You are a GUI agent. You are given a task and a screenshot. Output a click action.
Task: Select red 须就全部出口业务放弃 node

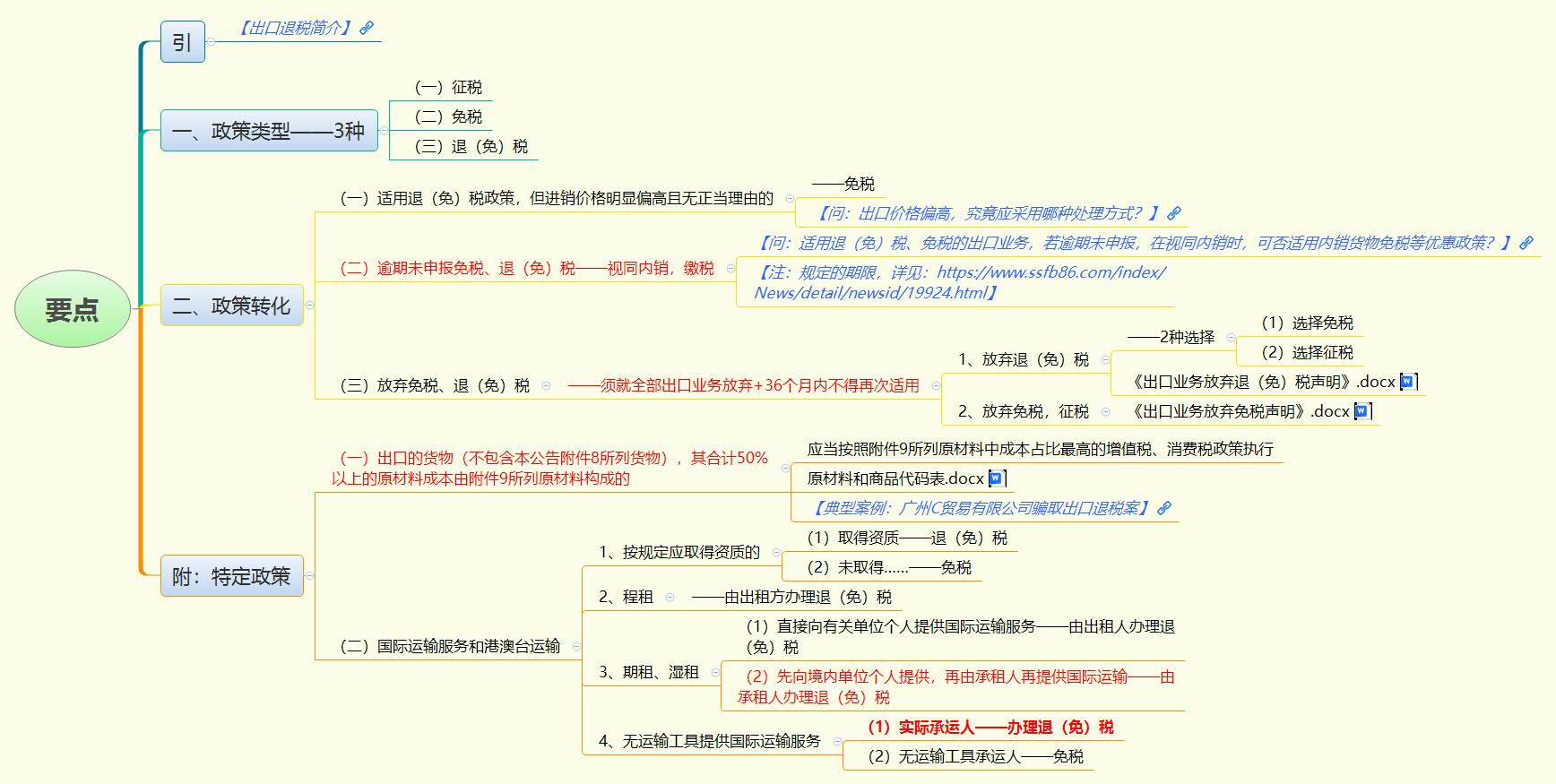(x=743, y=385)
